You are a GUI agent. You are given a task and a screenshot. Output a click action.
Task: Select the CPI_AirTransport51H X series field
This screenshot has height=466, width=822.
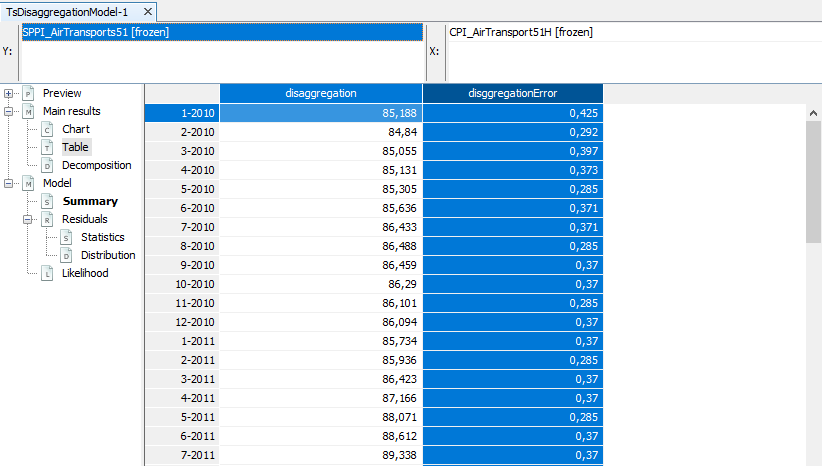pyautogui.click(x=632, y=33)
